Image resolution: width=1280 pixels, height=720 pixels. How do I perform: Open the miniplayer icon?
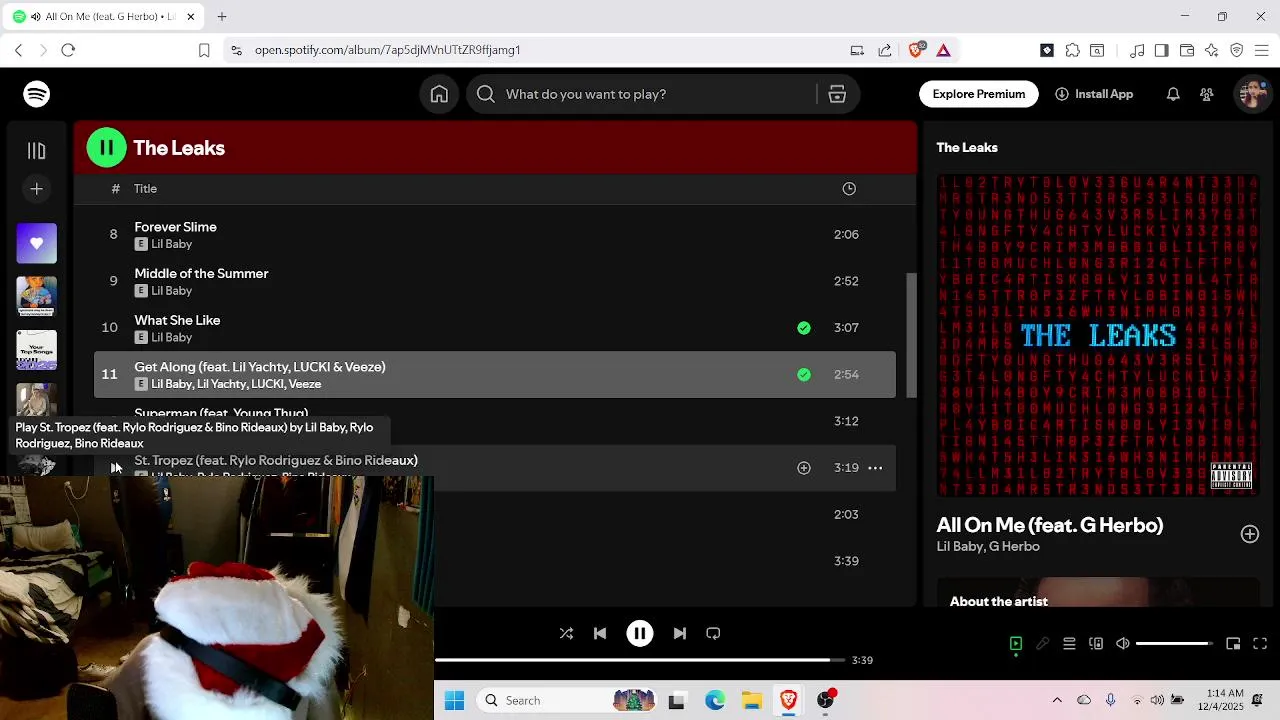pyautogui.click(x=1233, y=644)
